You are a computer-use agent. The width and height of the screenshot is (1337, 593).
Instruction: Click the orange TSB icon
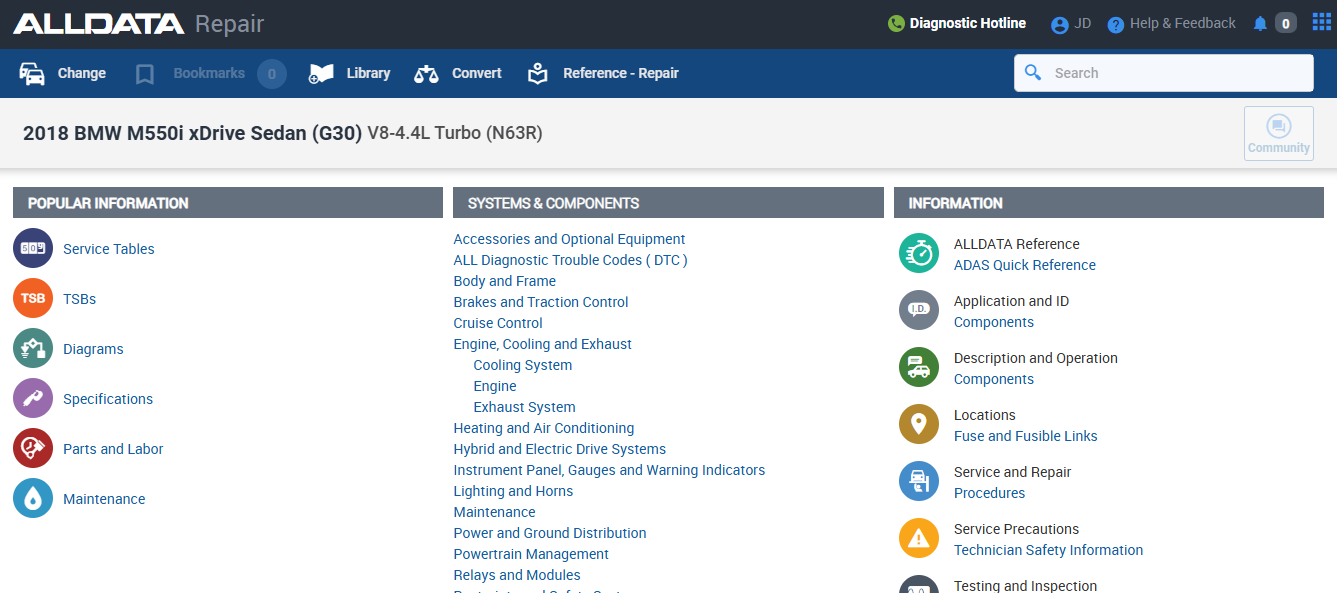(33, 298)
